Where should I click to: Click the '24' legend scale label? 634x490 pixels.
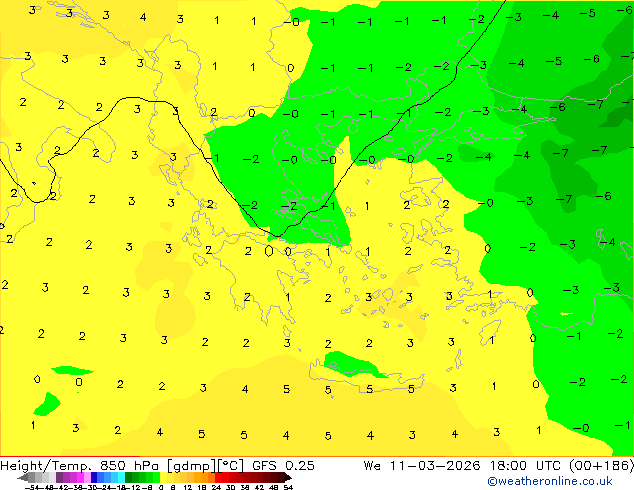[216, 487]
